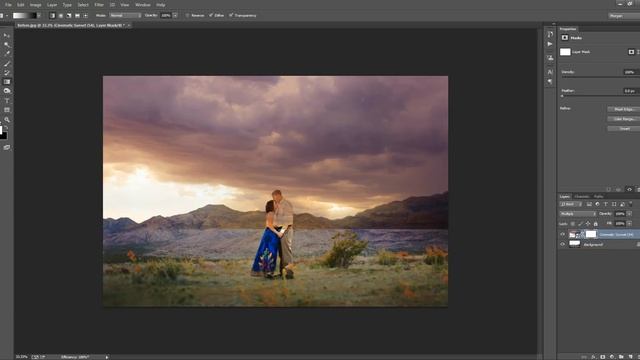640x360 pixels.
Task: Switch to the Paths tab
Action: [x=598, y=196]
